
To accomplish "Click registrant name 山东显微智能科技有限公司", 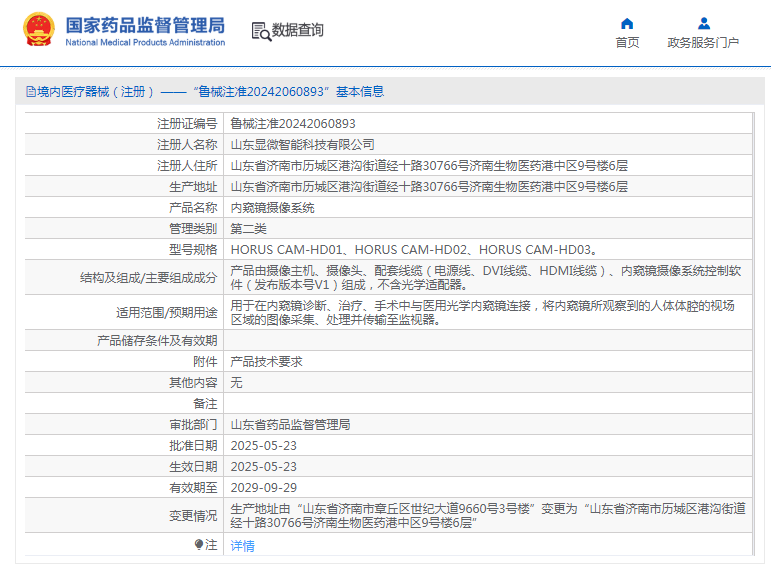I will 303,145.
